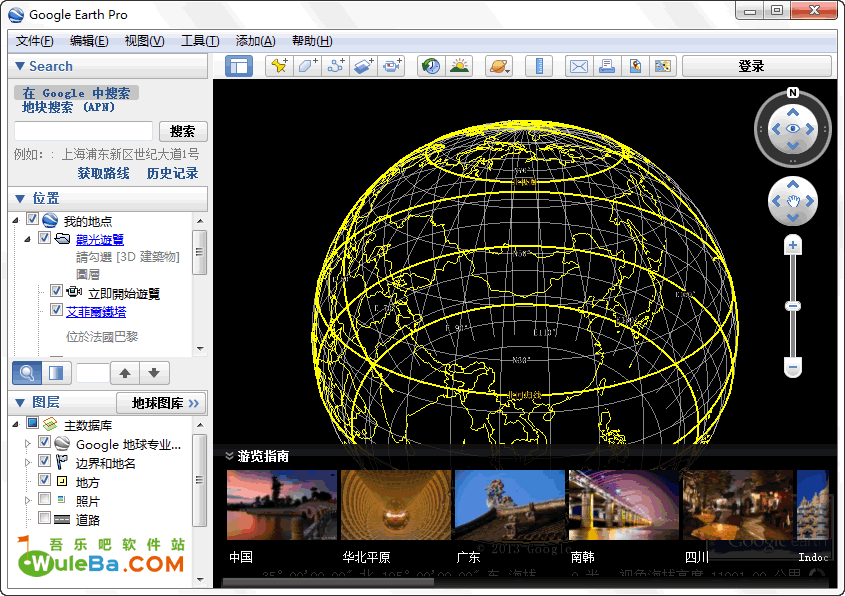Move up with the hand control arrow
Image resolution: width=845 pixels, height=596 pixels.
(x=793, y=185)
